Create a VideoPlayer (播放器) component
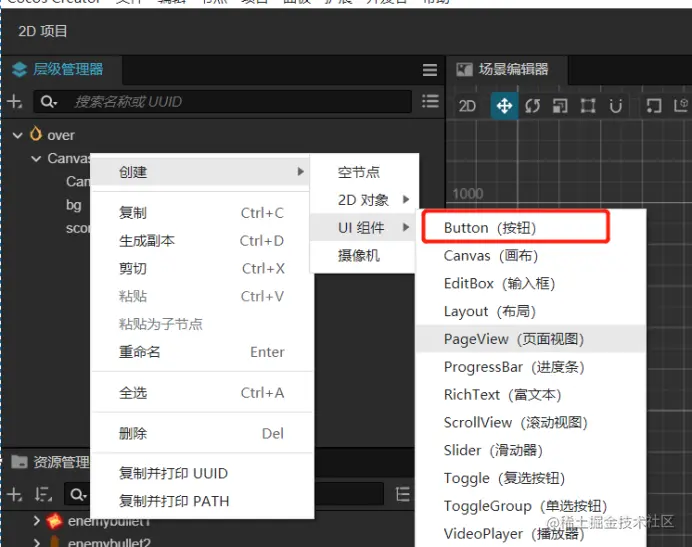 click(531, 534)
